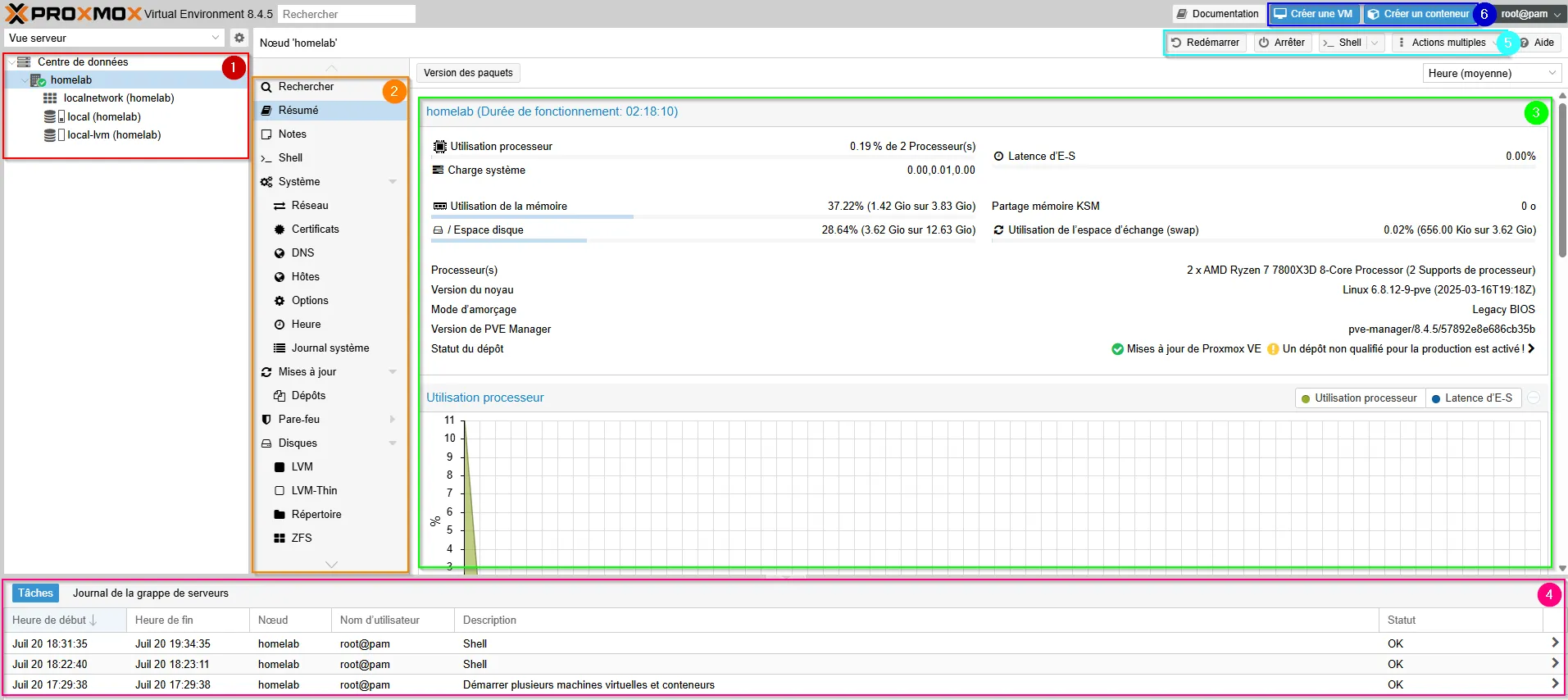The height and width of the screenshot is (700, 1568).
Task: Open Journal système list icon entry
Action: coord(280,348)
